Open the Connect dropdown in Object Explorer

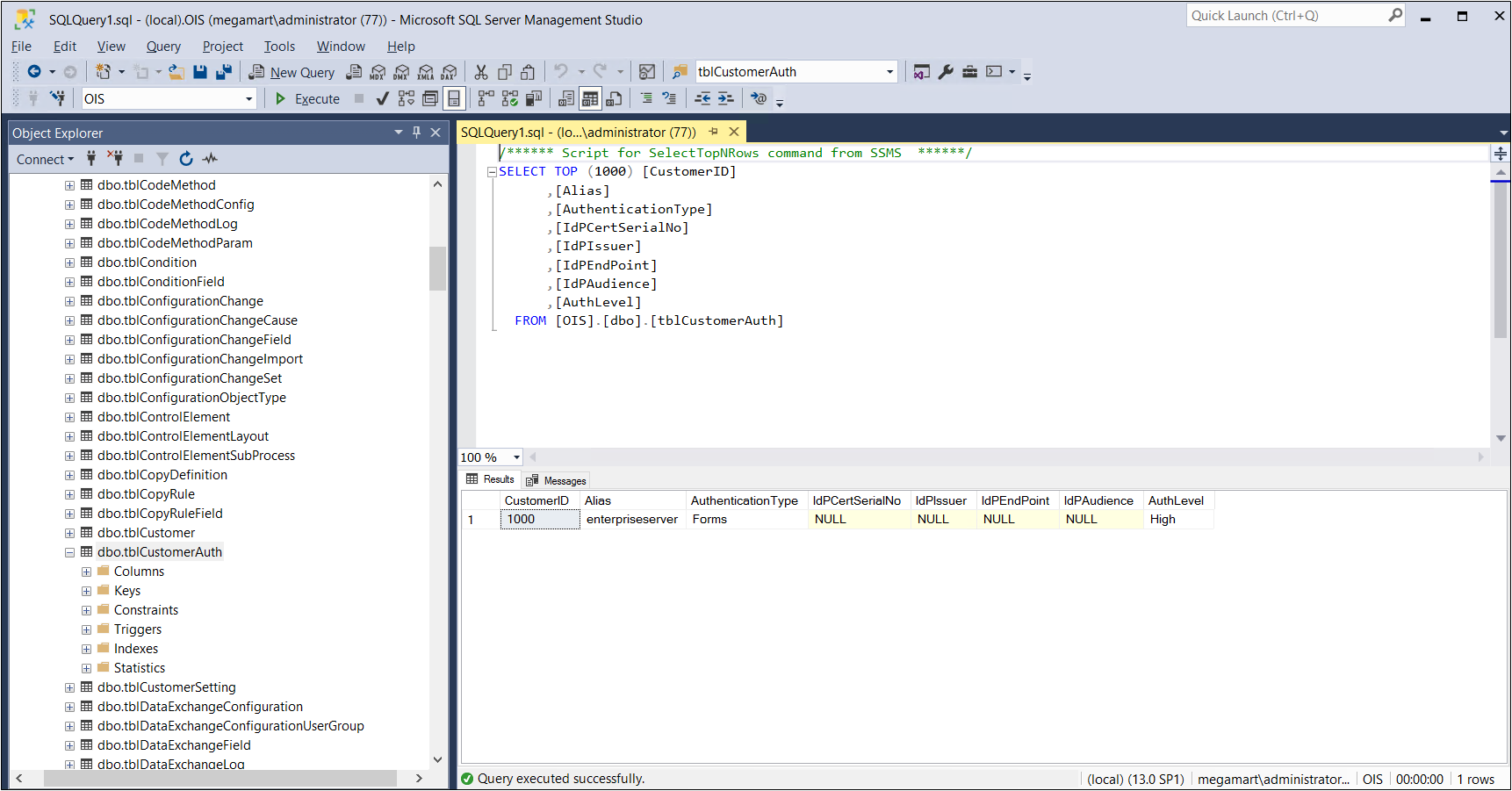45,159
